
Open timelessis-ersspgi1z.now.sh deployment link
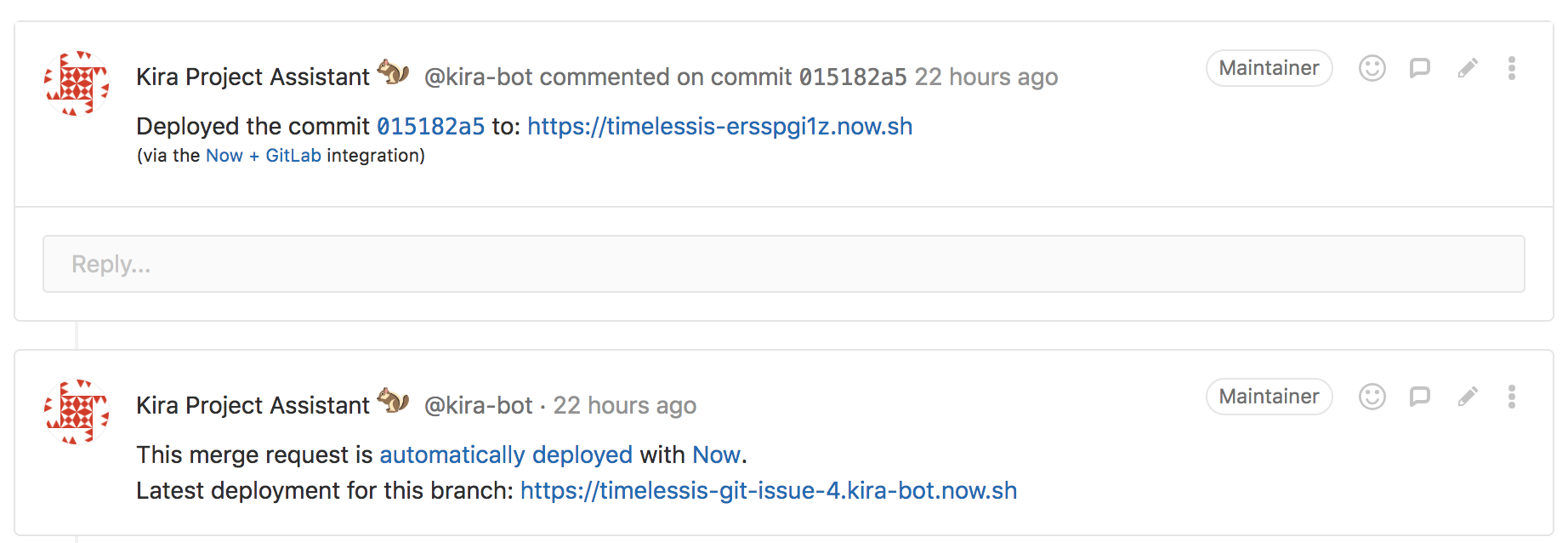coord(719,127)
